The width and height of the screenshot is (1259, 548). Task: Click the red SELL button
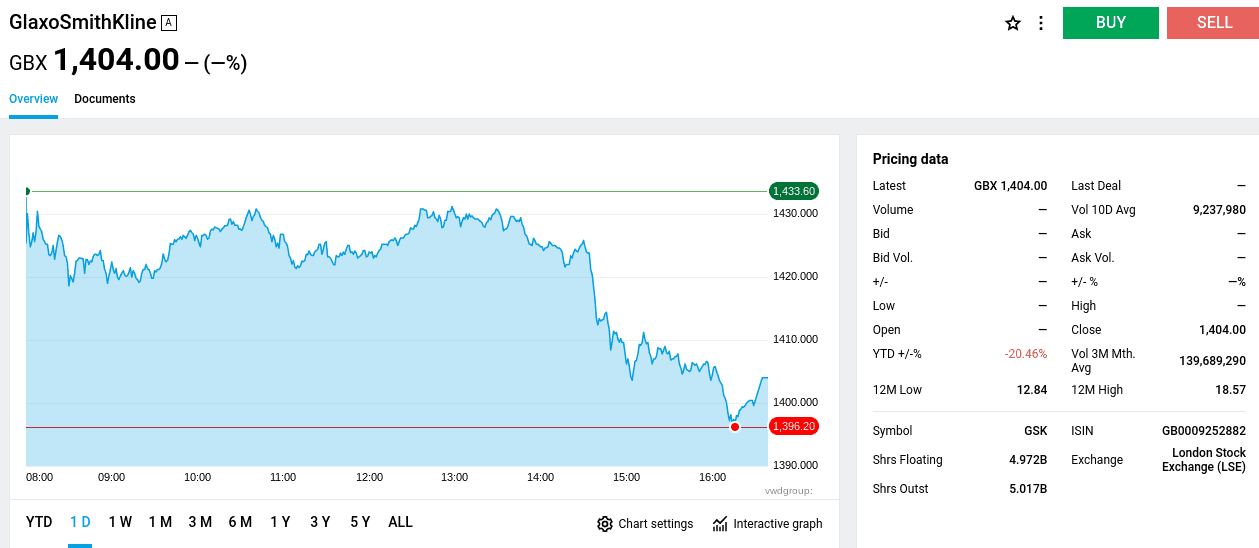[1214, 23]
